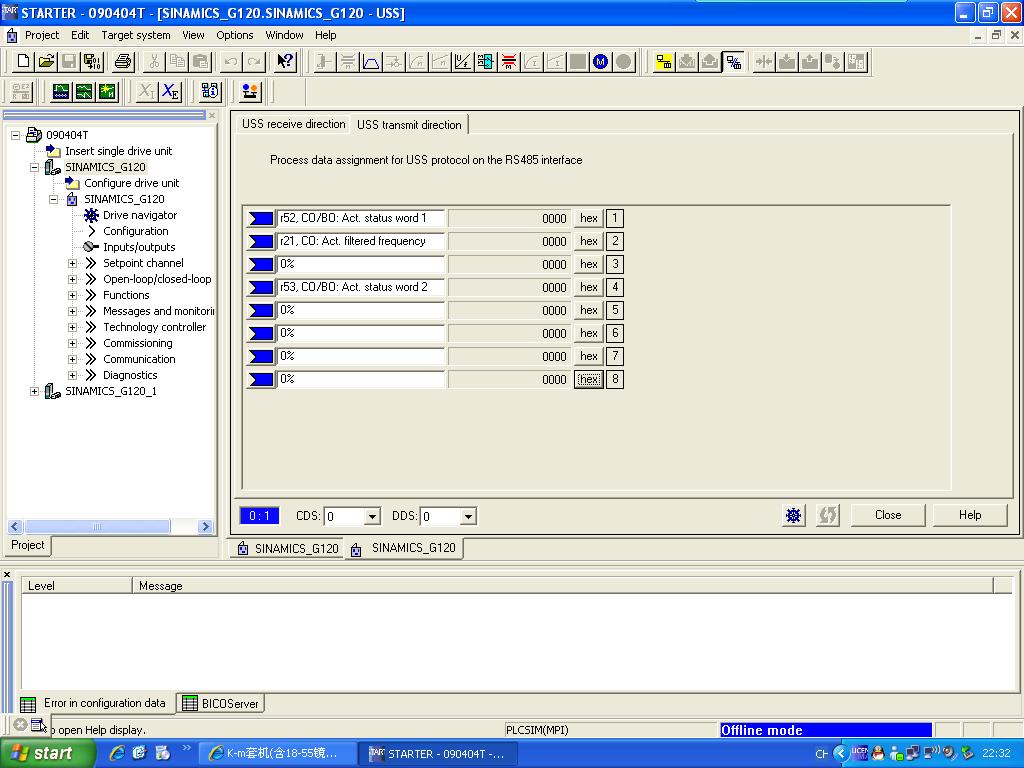This screenshot has width=1024, height=768.
Task: Open the U/f characteristic toolbar icon
Action: click(x=462, y=62)
